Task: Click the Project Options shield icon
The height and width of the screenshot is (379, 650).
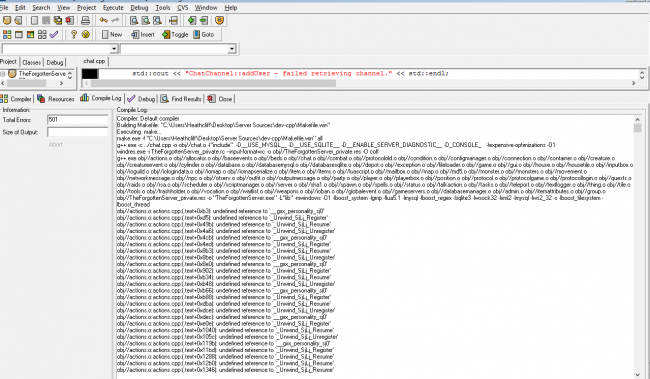Action: click(220, 20)
